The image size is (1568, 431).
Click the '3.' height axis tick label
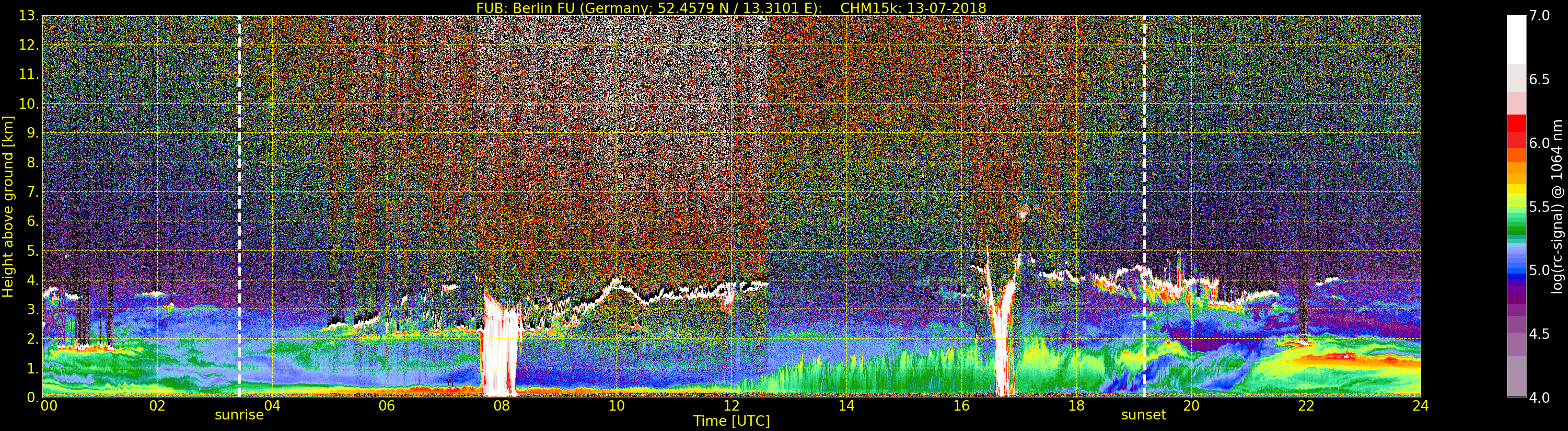click(x=32, y=309)
